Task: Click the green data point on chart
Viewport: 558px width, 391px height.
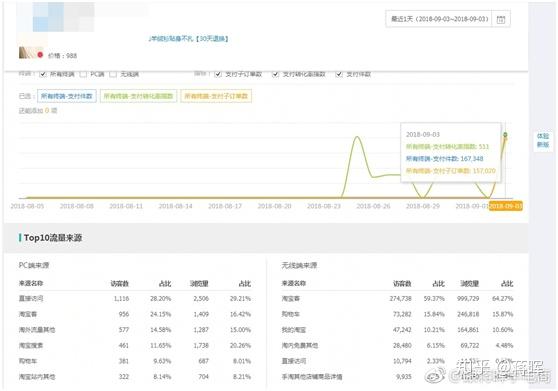Action: 505,135
